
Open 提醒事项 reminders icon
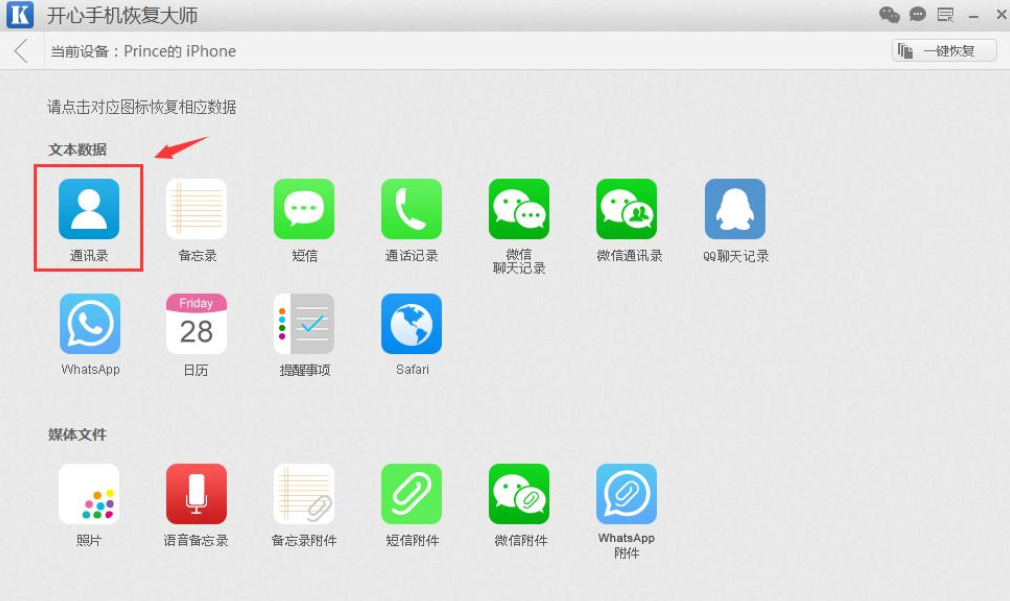pos(304,324)
